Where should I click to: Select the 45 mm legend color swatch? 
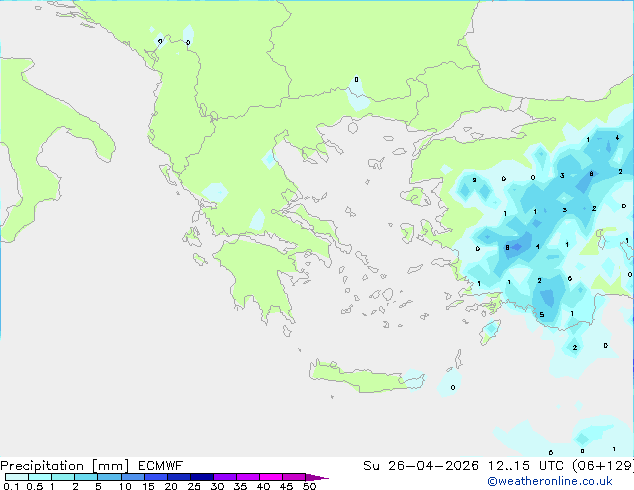294,477
